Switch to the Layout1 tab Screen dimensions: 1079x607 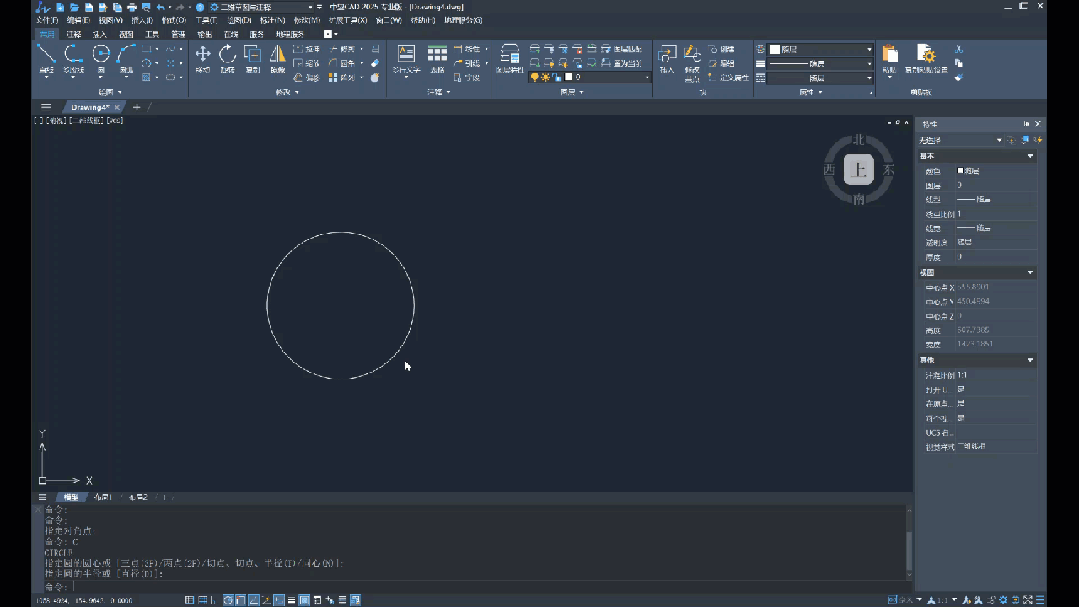102,497
